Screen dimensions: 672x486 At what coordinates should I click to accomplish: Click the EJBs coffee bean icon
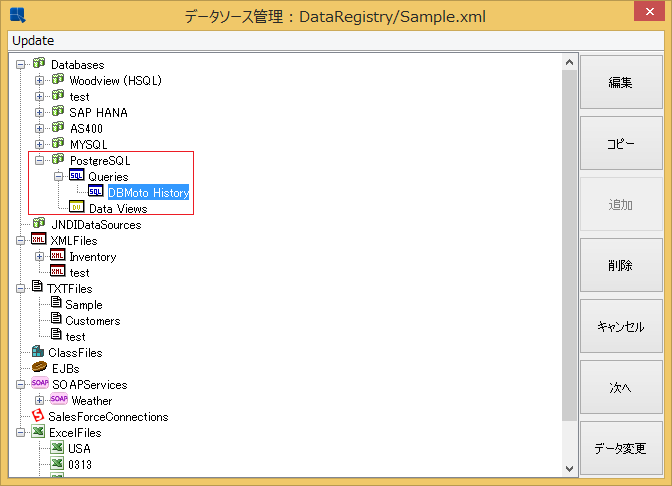point(39,367)
